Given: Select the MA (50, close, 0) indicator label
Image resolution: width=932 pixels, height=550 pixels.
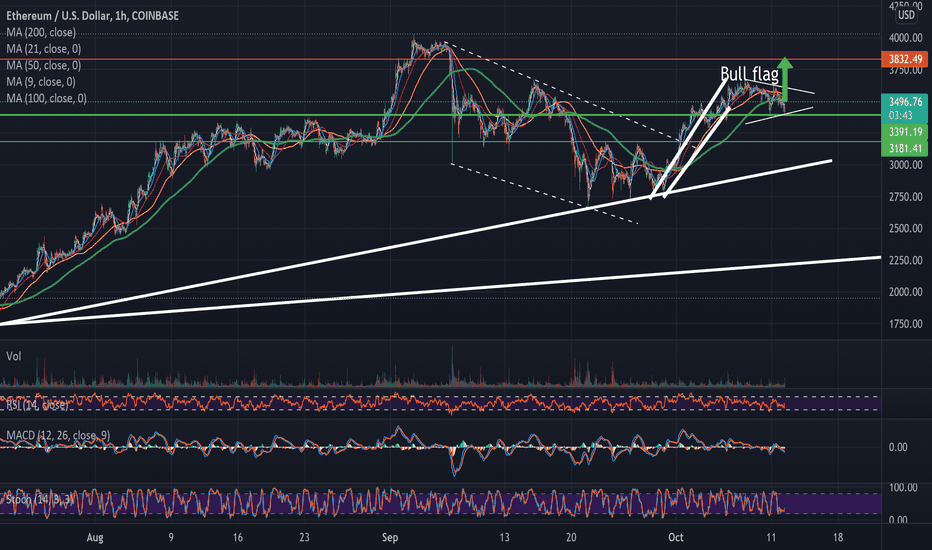Looking at the screenshot, I should pyautogui.click(x=43, y=65).
